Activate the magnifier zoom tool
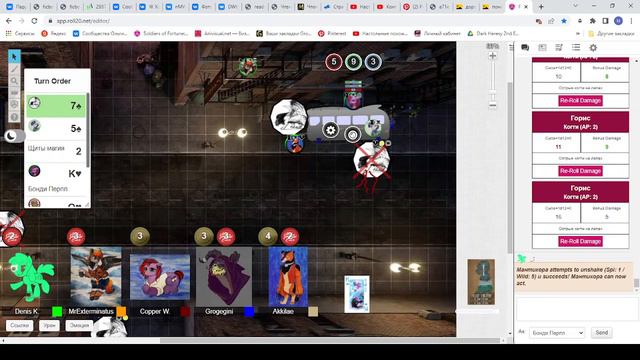640x360 pixels. coord(14,81)
